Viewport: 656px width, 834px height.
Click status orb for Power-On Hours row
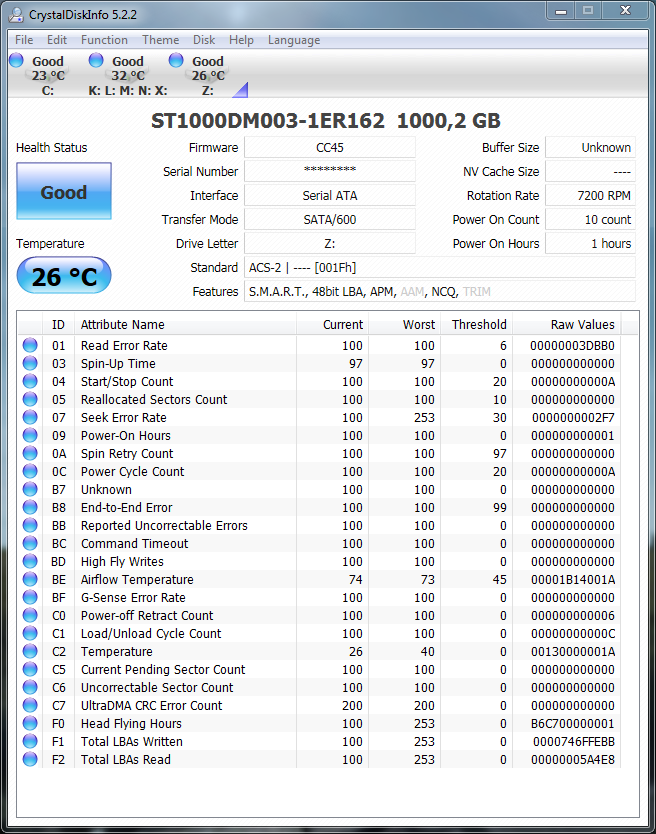pos(30,436)
